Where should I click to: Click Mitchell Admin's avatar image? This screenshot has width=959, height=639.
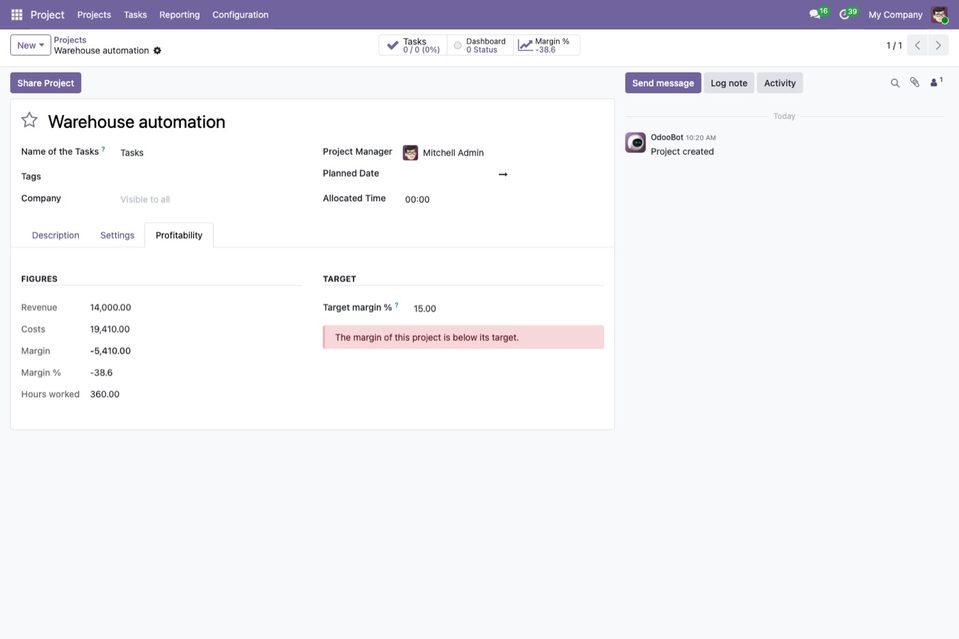[410, 152]
